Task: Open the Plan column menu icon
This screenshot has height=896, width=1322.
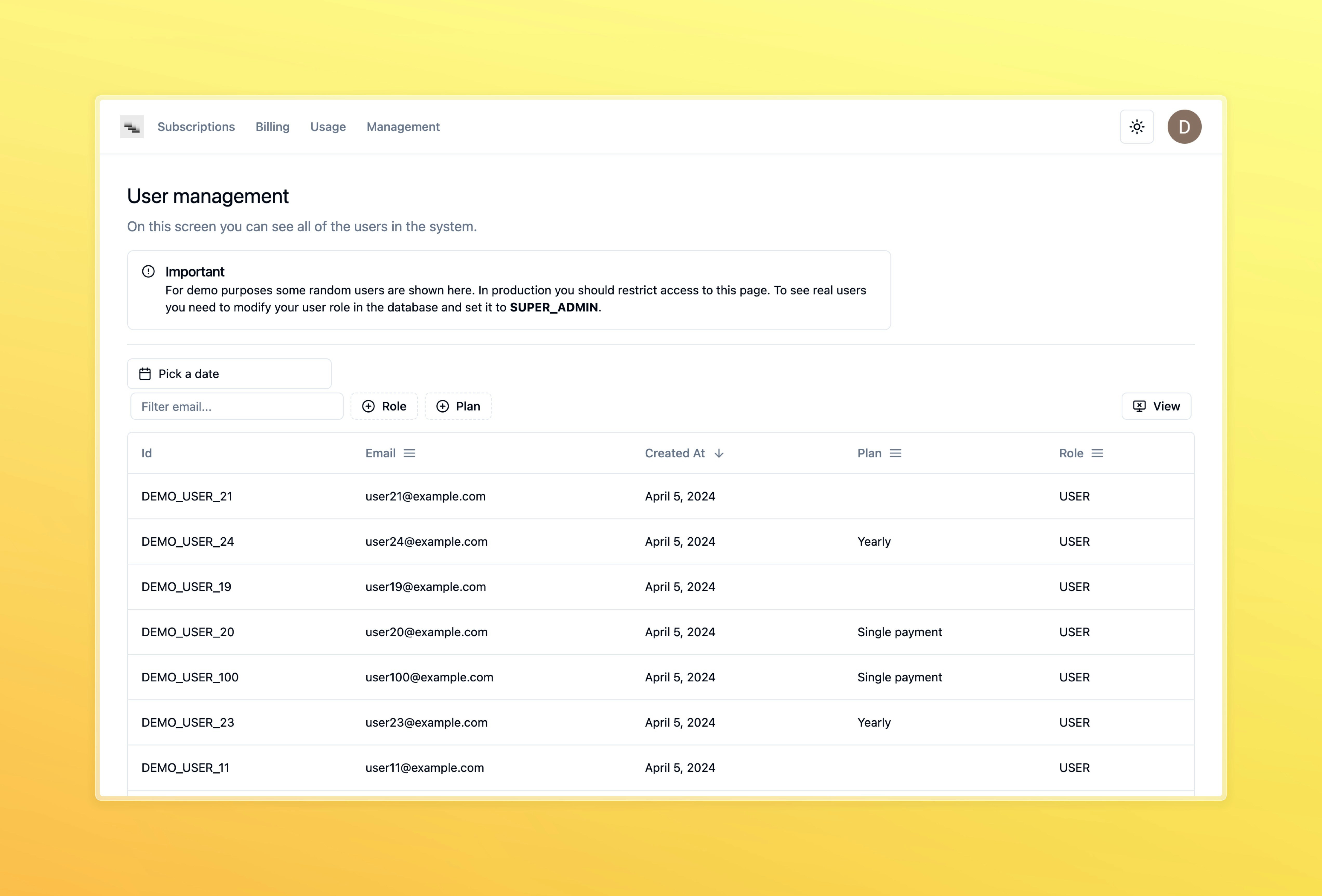Action: coord(895,453)
